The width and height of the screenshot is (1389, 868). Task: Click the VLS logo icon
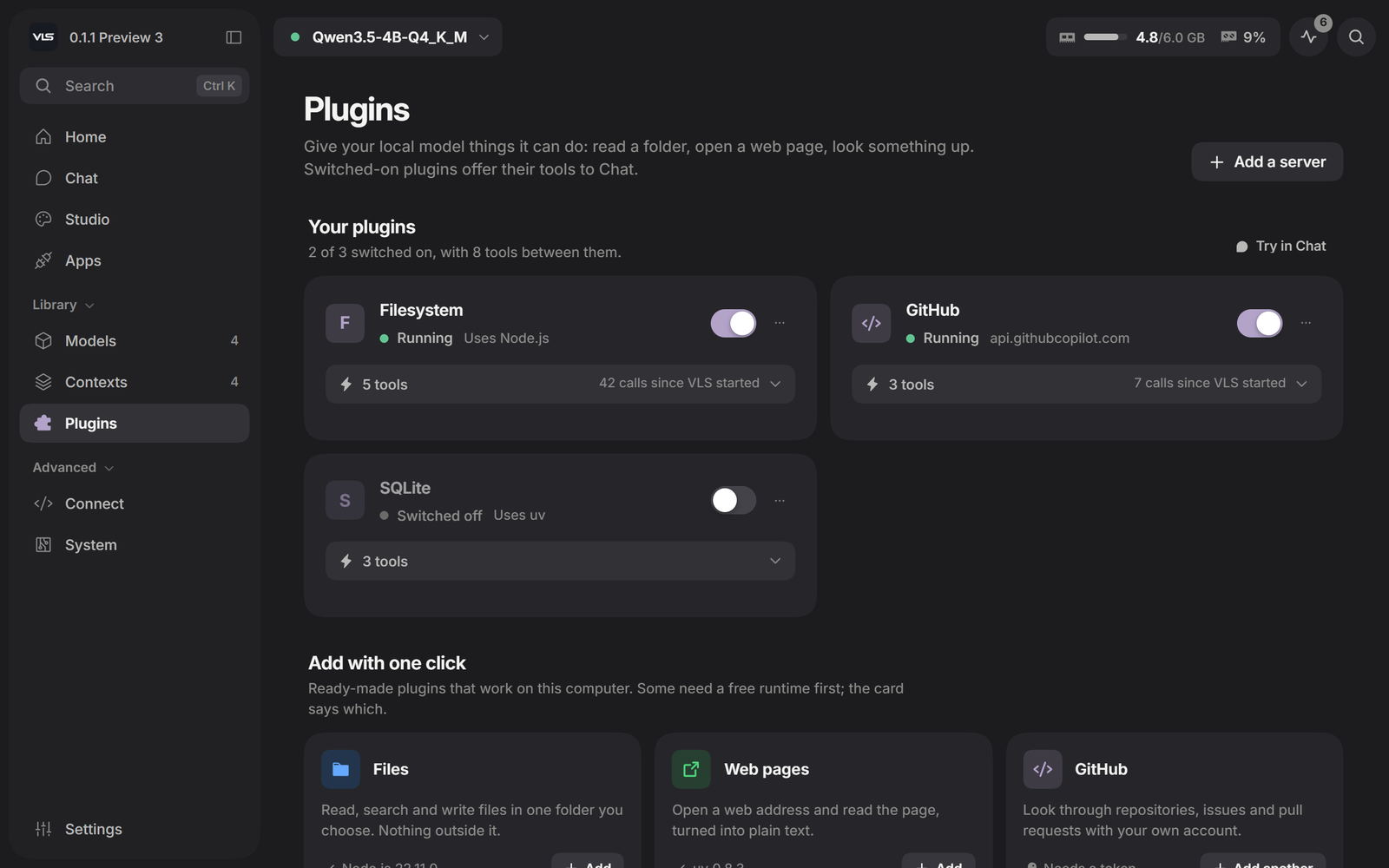coord(43,37)
